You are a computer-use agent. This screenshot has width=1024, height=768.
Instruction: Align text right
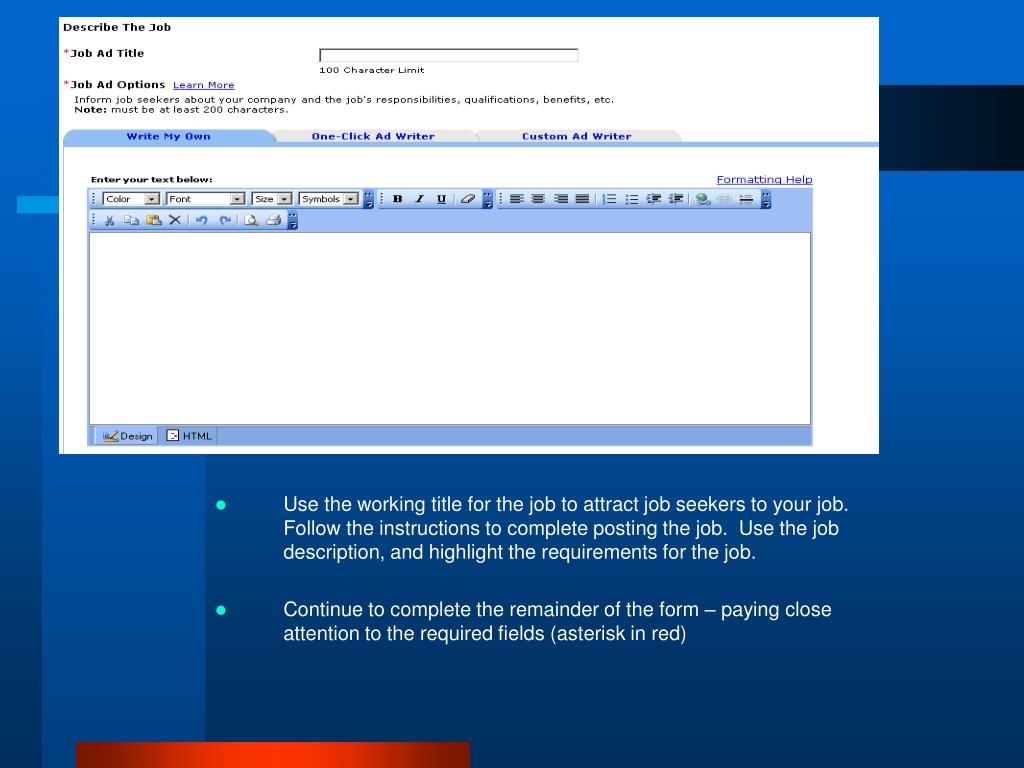560,199
